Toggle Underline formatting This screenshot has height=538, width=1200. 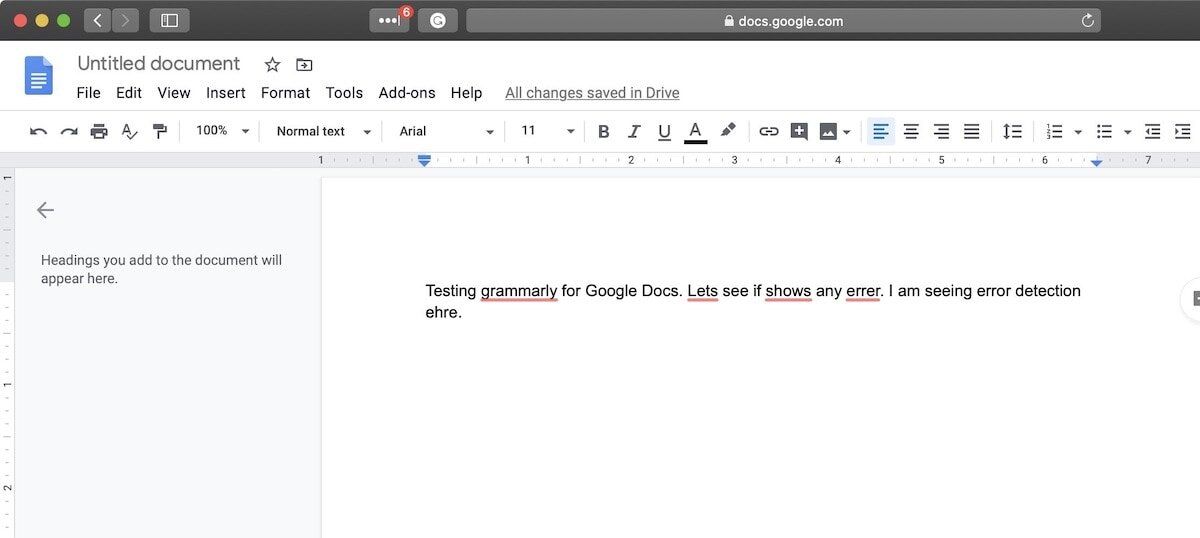click(664, 131)
